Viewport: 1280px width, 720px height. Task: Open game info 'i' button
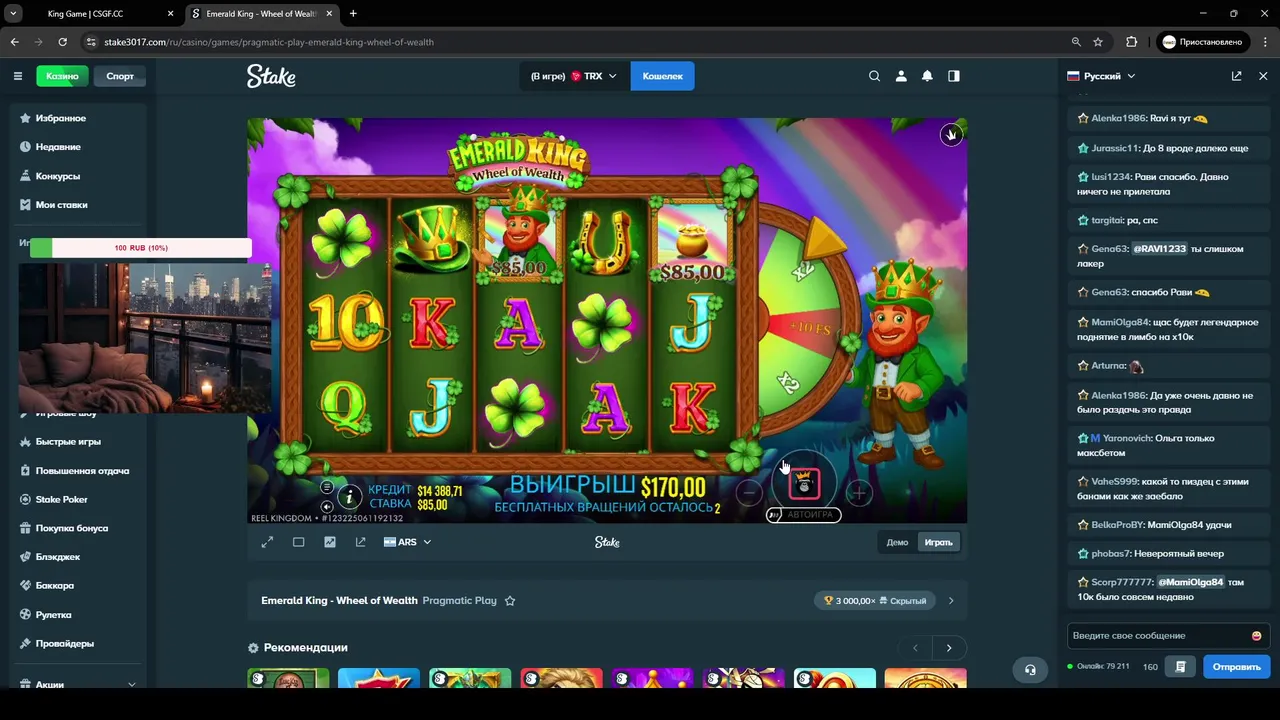click(349, 496)
